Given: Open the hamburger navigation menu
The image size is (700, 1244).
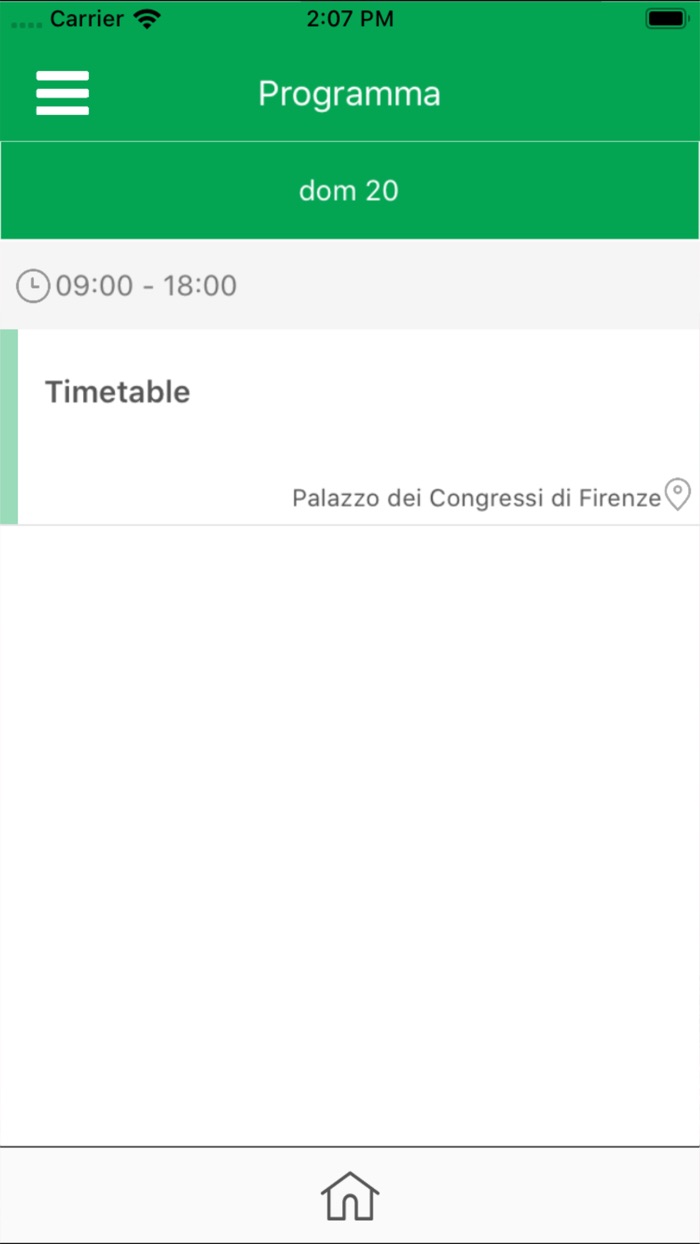Looking at the screenshot, I should [x=62, y=93].
